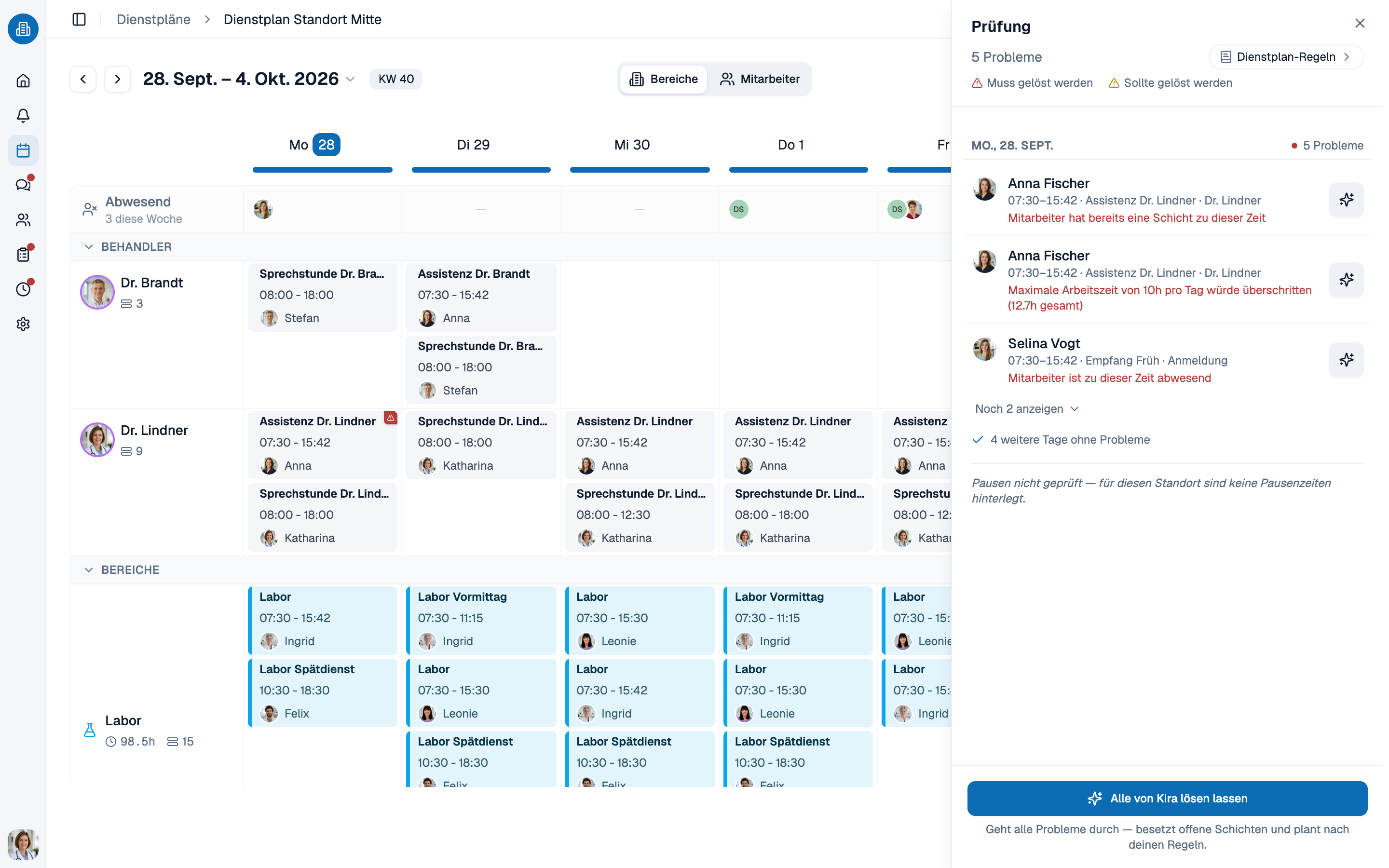Let Kira solve Anna Fischer's shift overlap problem
The image size is (1389, 868).
point(1346,200)
